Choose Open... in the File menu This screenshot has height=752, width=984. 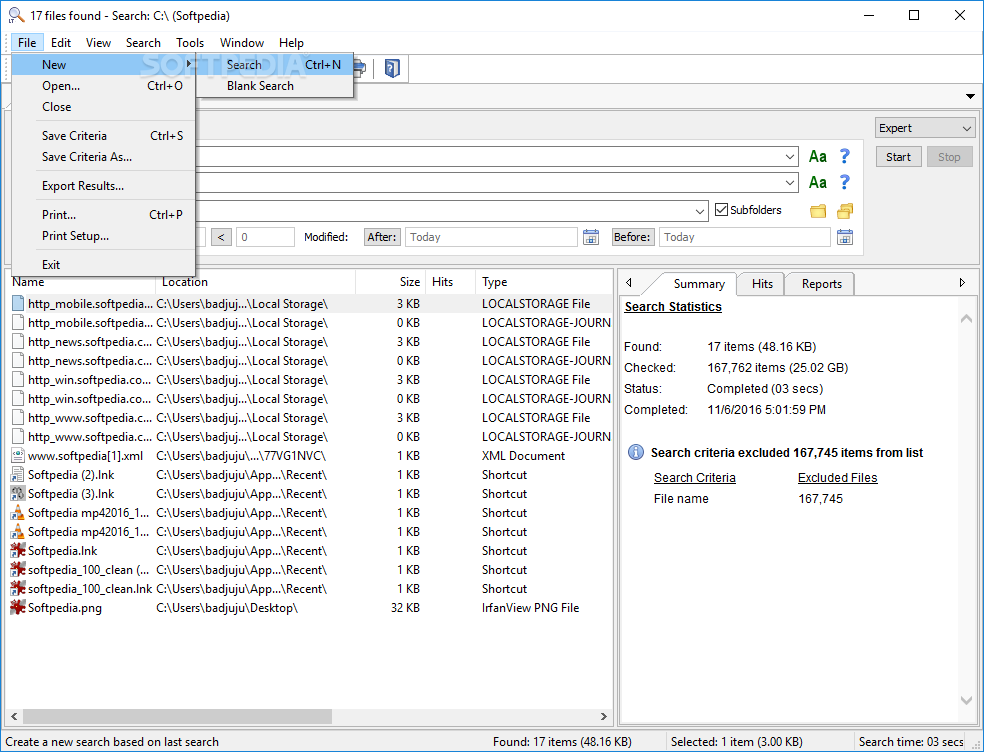(x=104, y=86)
